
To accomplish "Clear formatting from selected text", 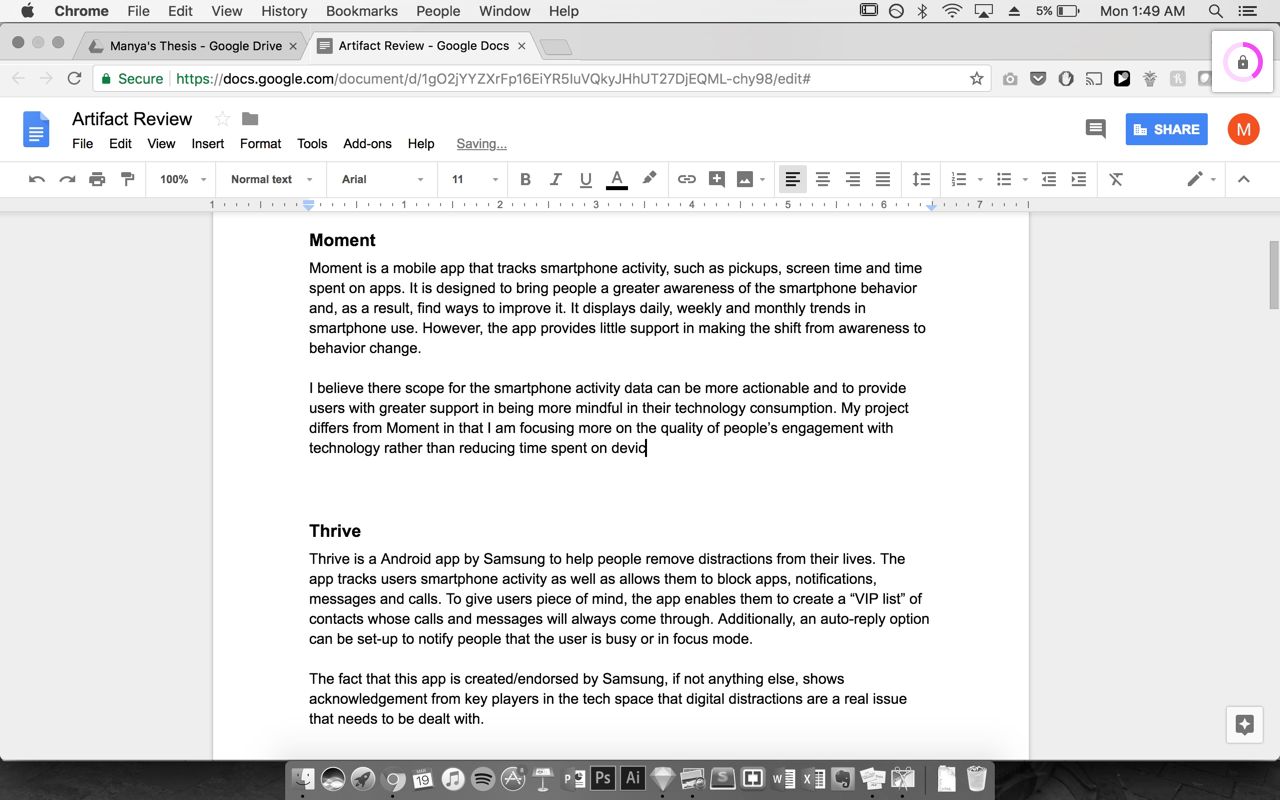I will point(1116,179).
